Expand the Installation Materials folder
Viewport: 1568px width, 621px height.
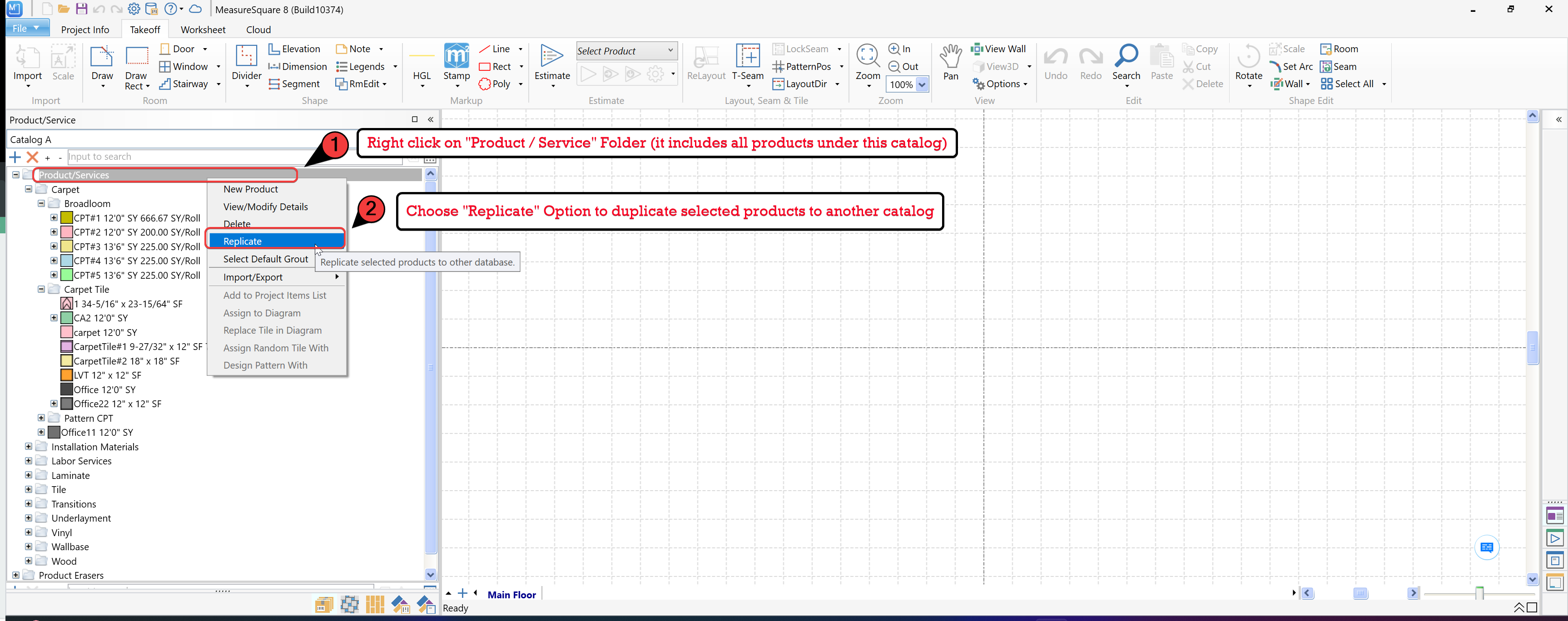point(29,446)
